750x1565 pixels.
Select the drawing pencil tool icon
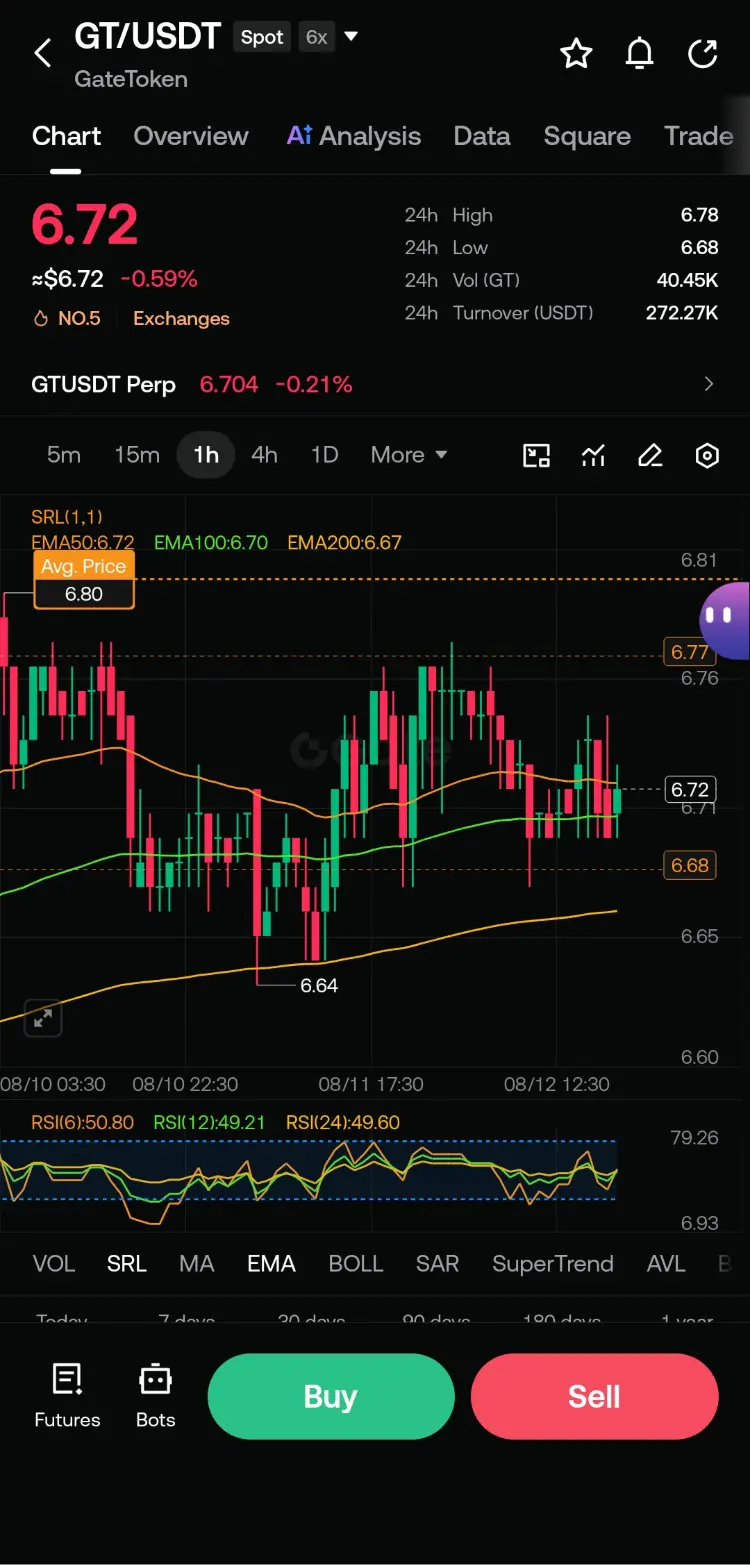(650, 456)
